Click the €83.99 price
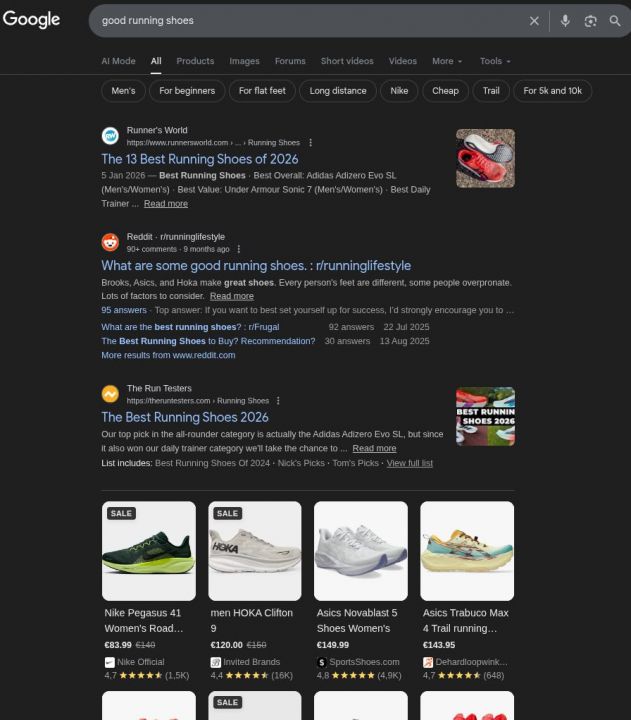 pyautogui.click(x=118, y=645)
